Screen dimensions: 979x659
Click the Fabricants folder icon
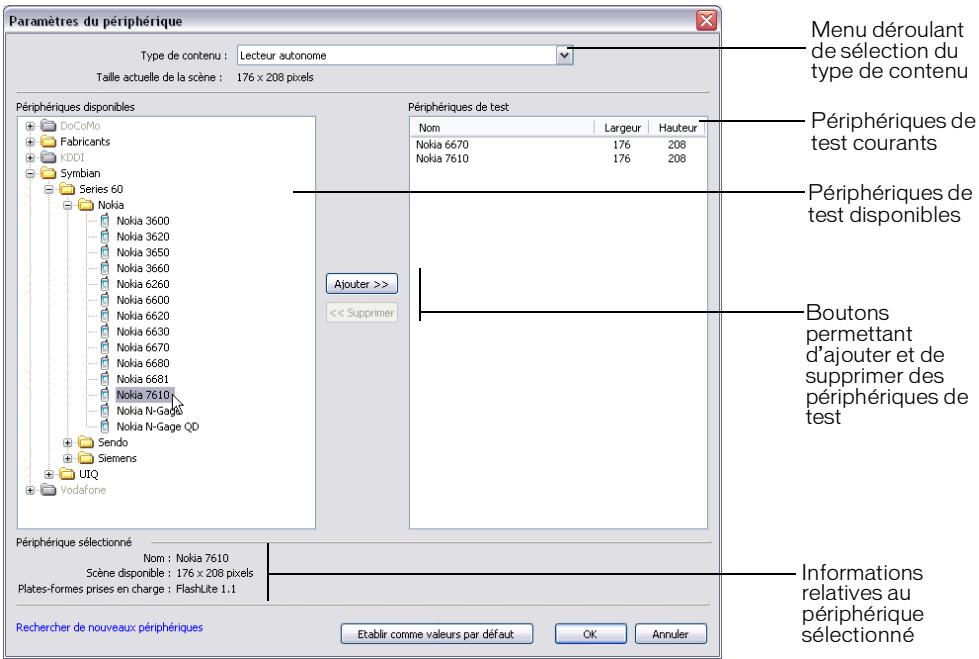(49, 142)
